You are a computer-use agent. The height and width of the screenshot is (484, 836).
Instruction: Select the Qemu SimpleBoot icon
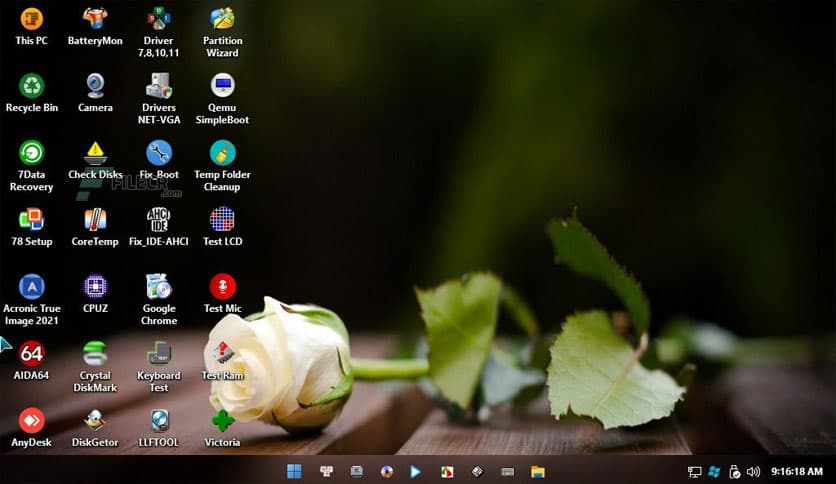tap(222, 86)
